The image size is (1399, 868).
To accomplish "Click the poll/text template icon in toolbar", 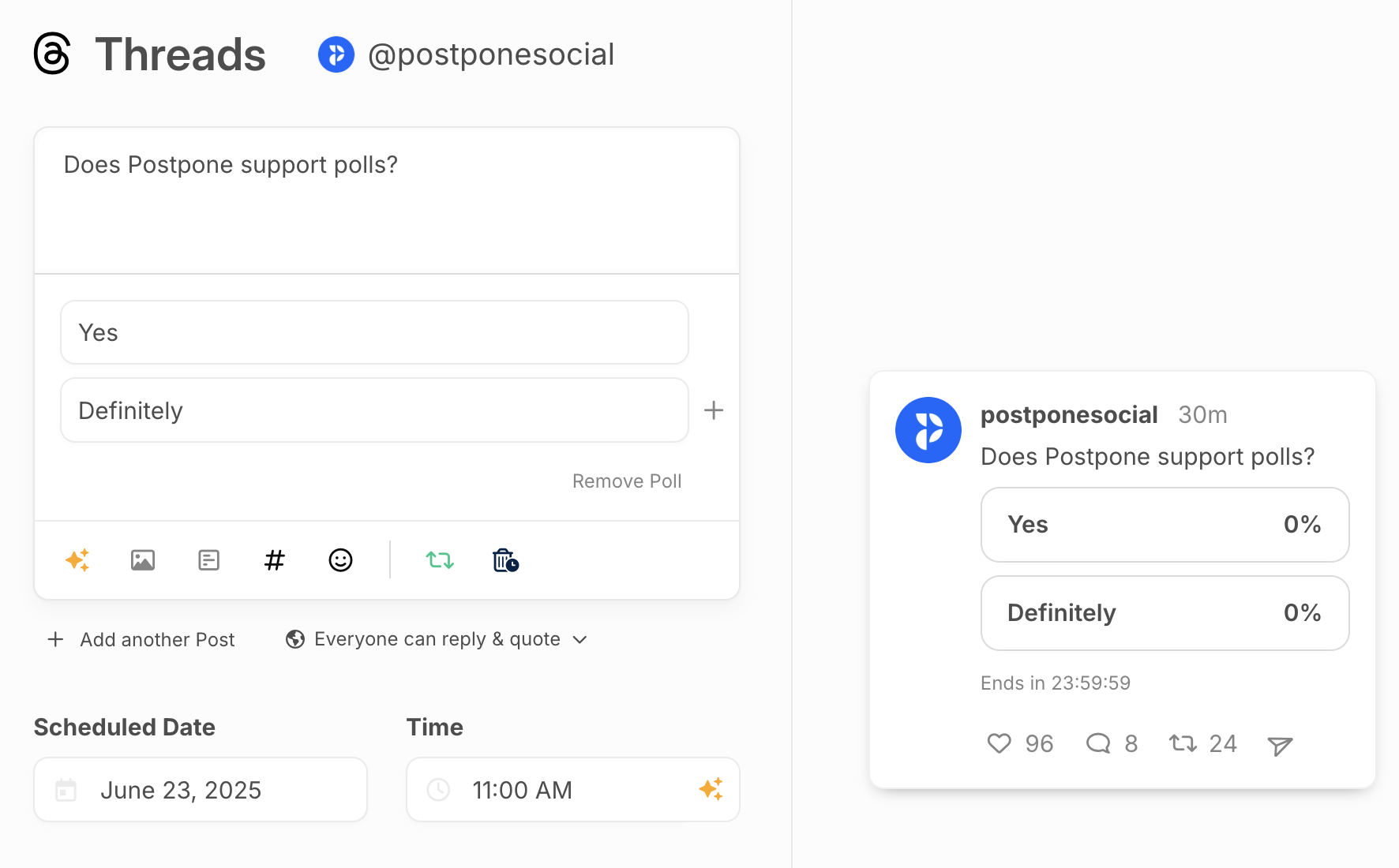I will click(208, 560).
